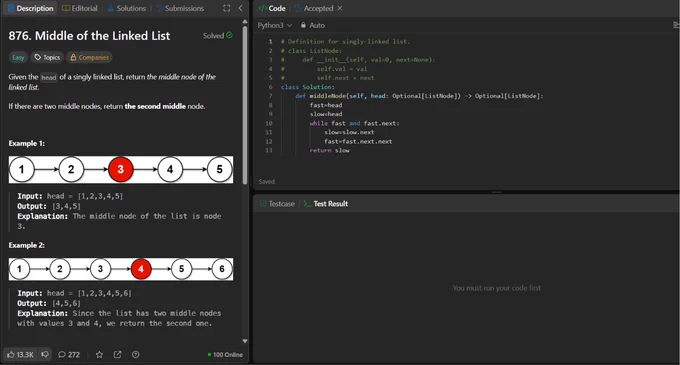
Task: Share the problem via share icon
Action: (118, 355)
